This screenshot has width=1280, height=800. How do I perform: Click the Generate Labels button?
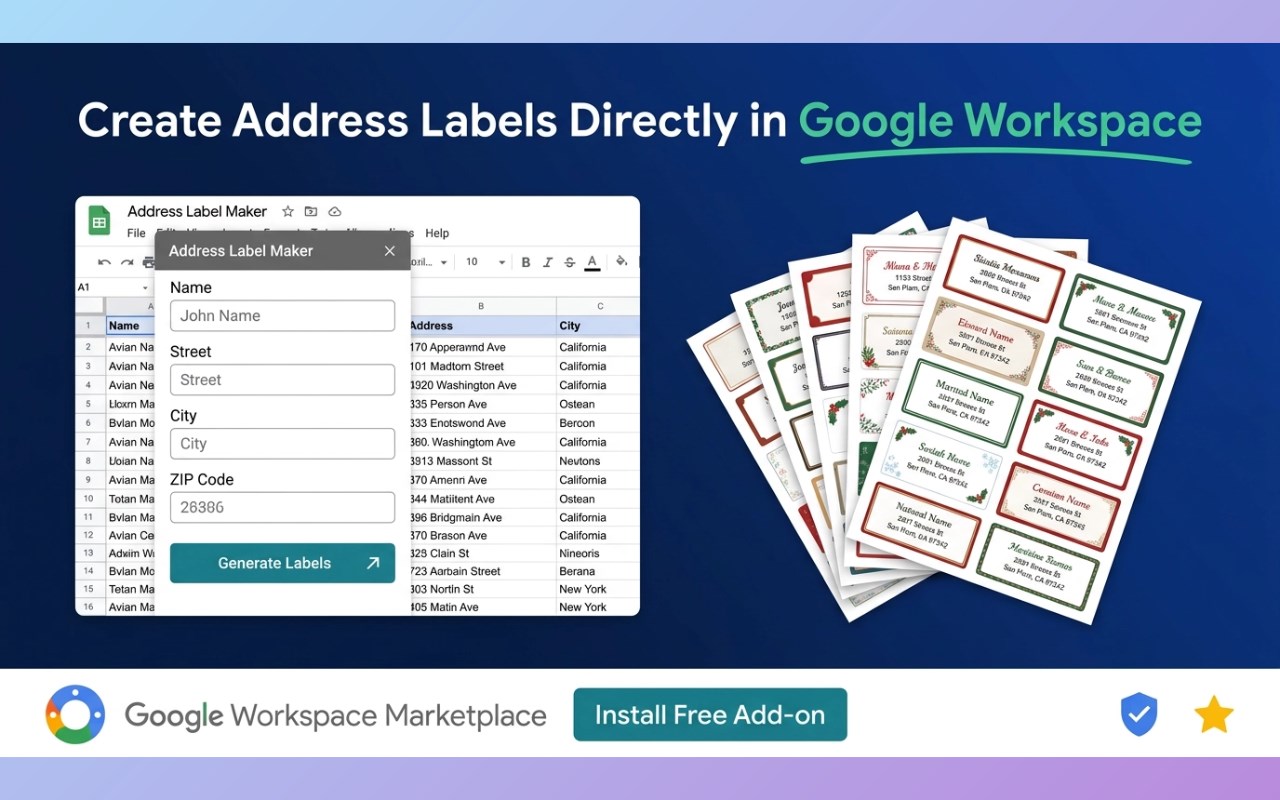coord(282,563)
